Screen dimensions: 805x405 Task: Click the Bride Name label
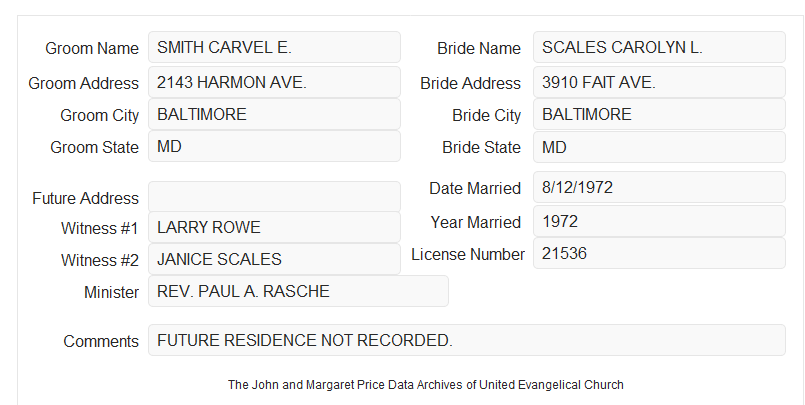click(479, 48)
